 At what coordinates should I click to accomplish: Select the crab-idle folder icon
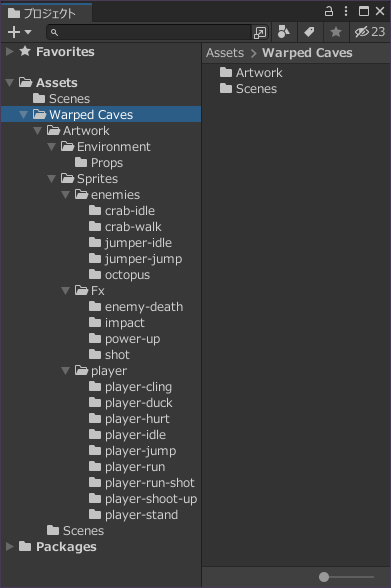95,210
